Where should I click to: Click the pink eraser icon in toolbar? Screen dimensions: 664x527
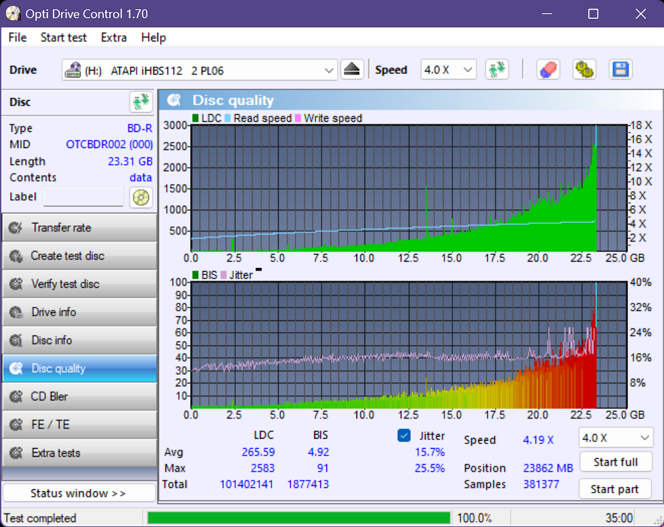coord(548,69)
